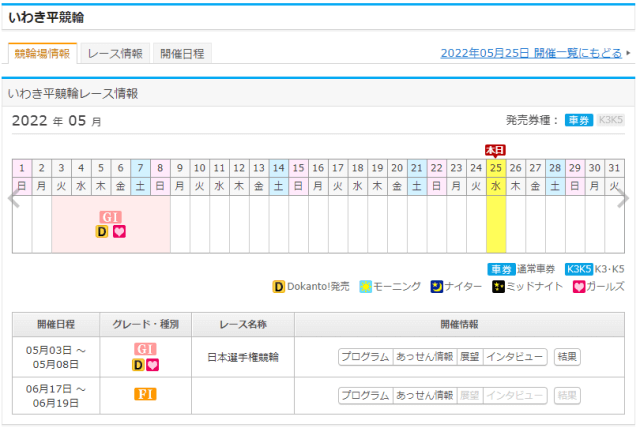Viewport: 640px width, 428px height.
Task: Open 結果 for the 05月03日 race
Action: point(567,356)
